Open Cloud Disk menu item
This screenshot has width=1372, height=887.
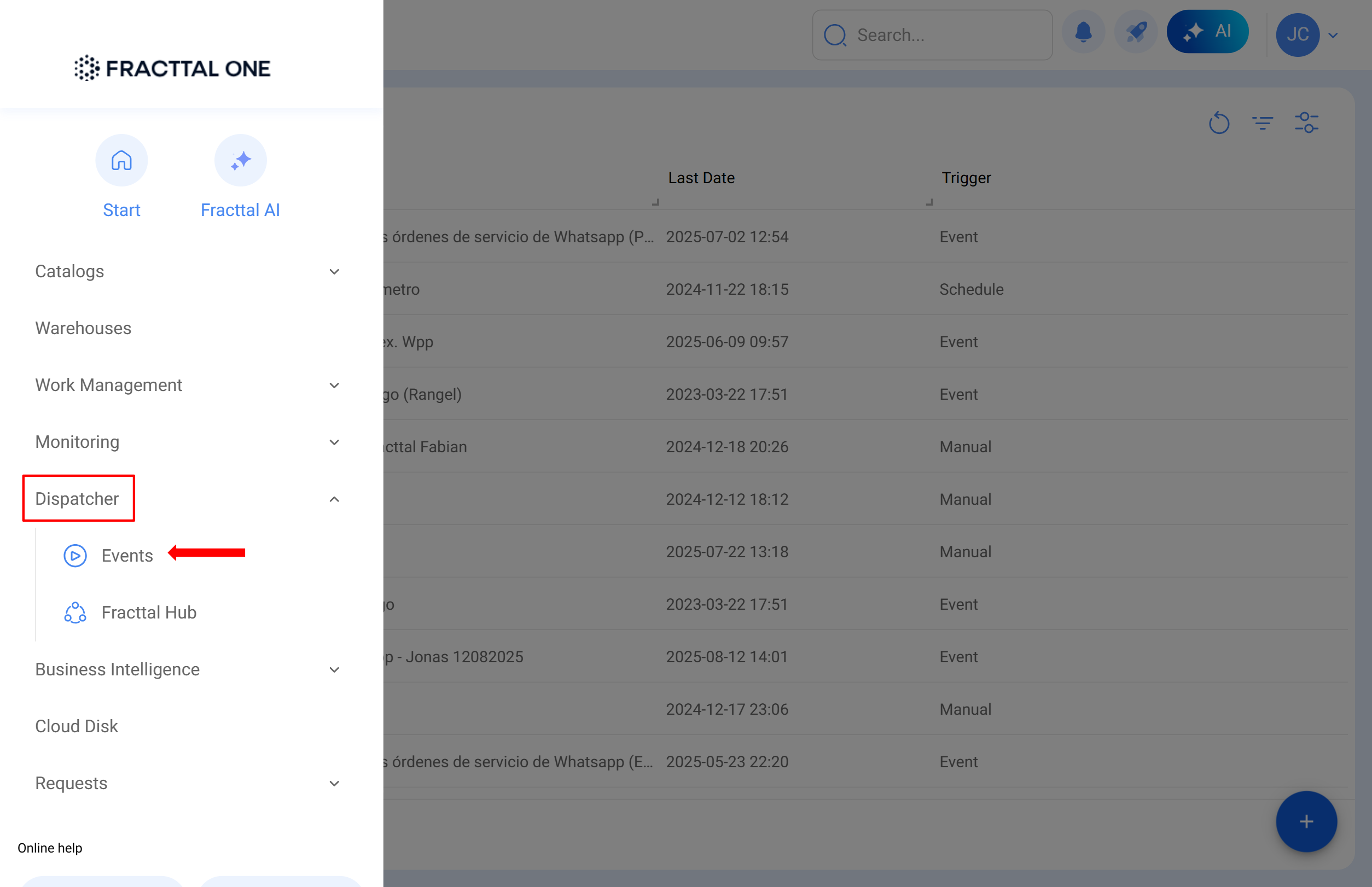(76, 726)
